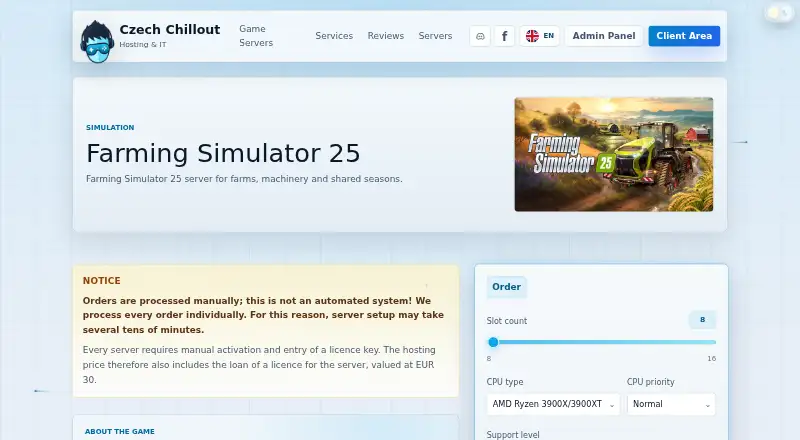Open the EN language selector
The width and height of the screenshot is (800, 440).
pyautogui.click(x=540, y=36)
